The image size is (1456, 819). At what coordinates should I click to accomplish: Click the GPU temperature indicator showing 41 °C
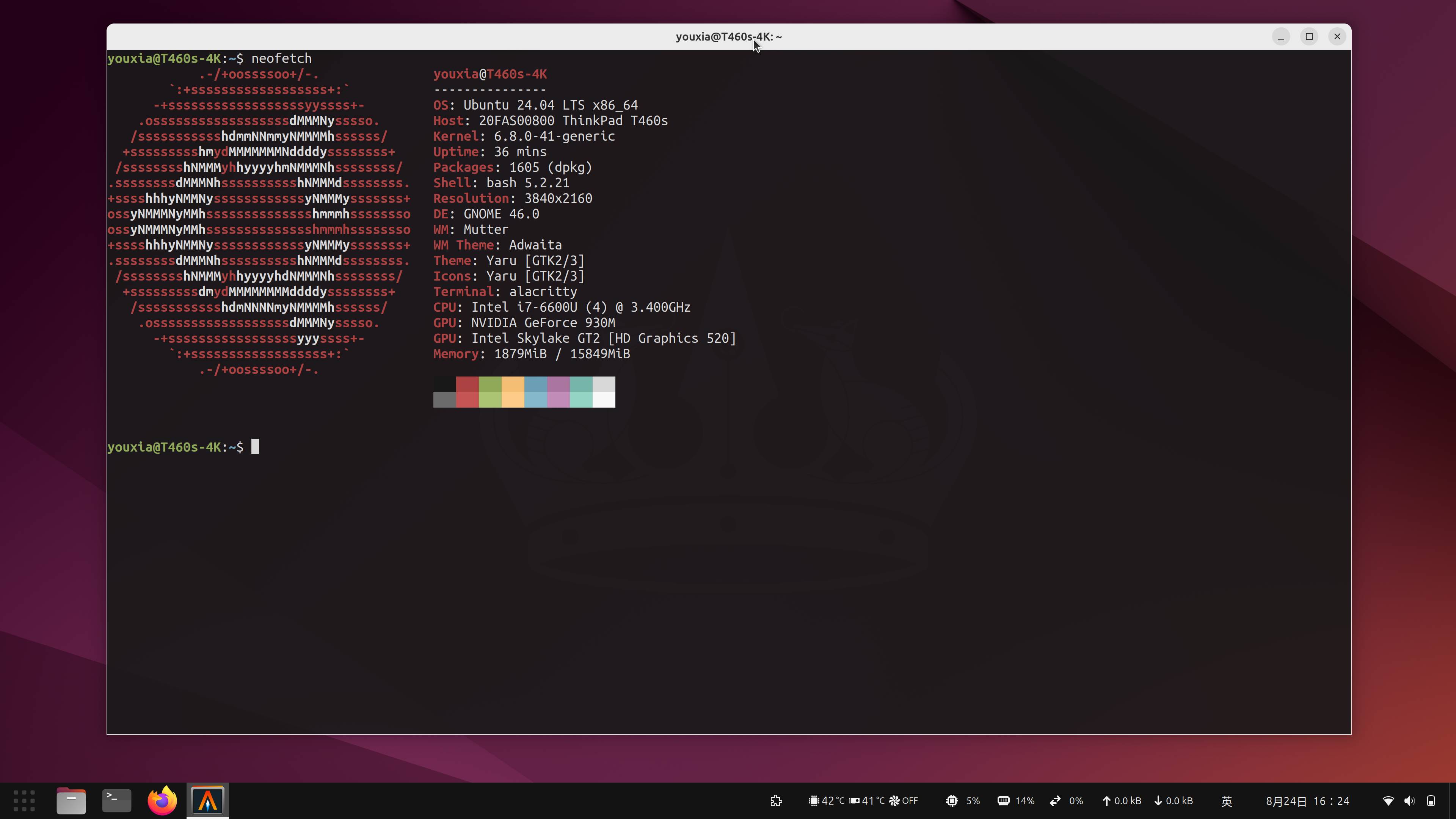click(866, 801)
